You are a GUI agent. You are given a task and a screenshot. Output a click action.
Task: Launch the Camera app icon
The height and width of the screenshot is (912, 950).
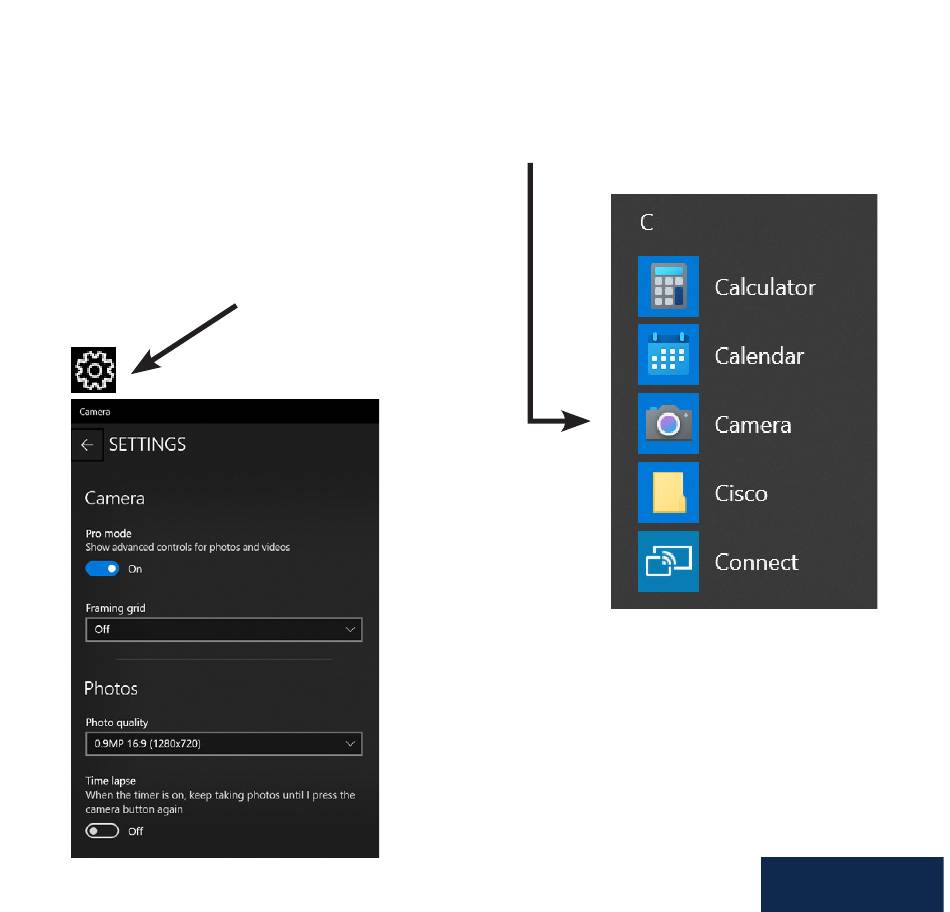click(x=668, y=424)
